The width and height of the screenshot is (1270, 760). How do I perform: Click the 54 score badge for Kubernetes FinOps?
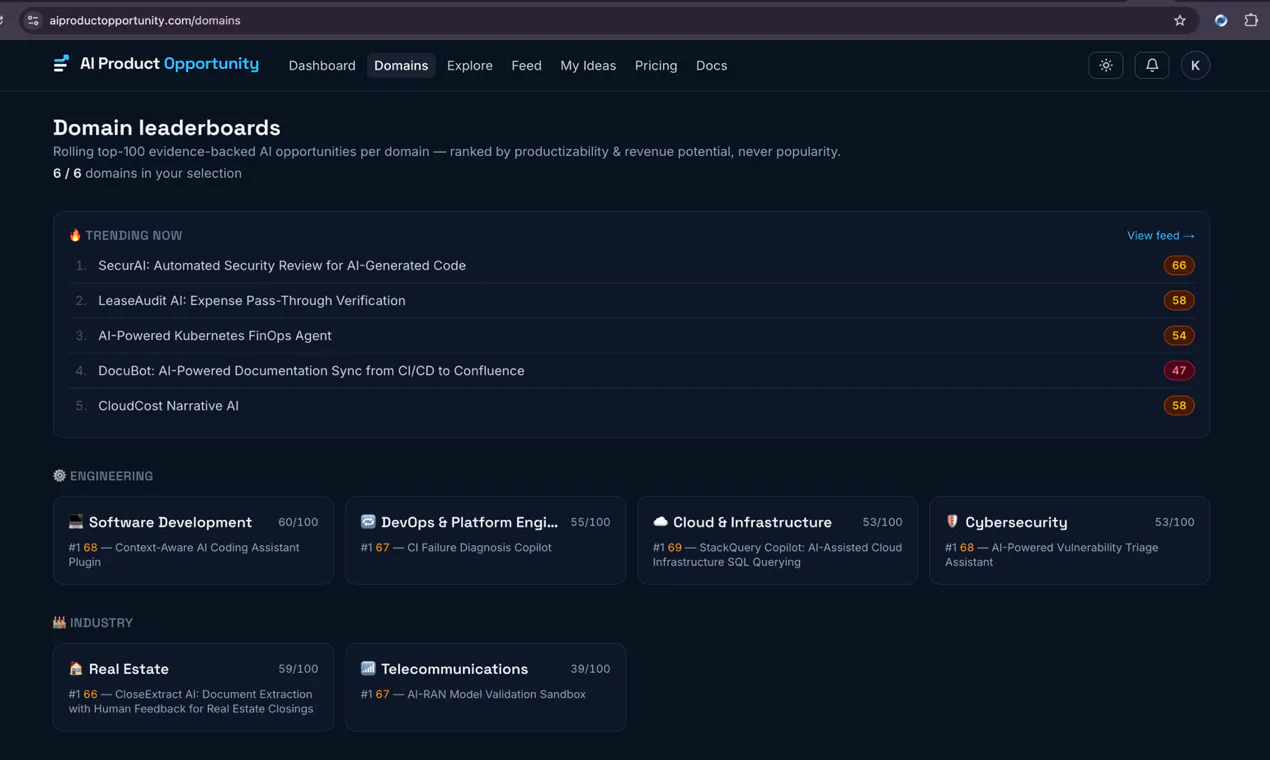click(1179, 335)
